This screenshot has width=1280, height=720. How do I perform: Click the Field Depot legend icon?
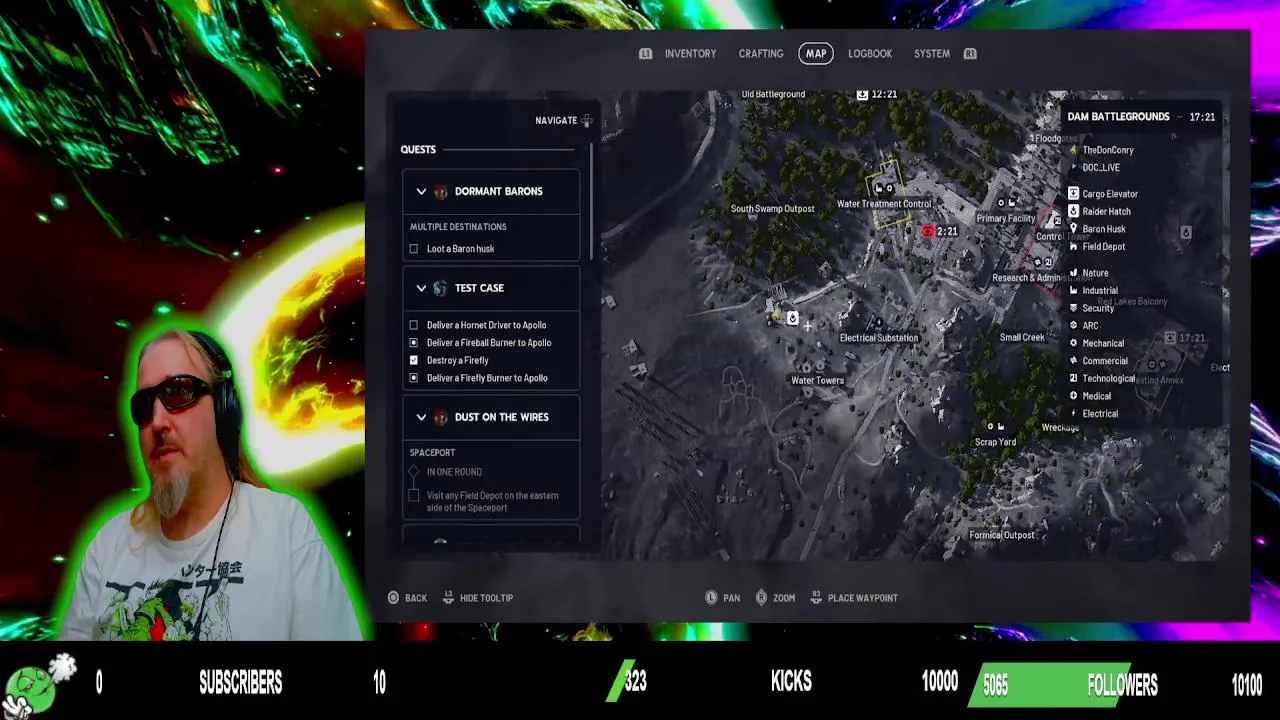[1073, 247]
